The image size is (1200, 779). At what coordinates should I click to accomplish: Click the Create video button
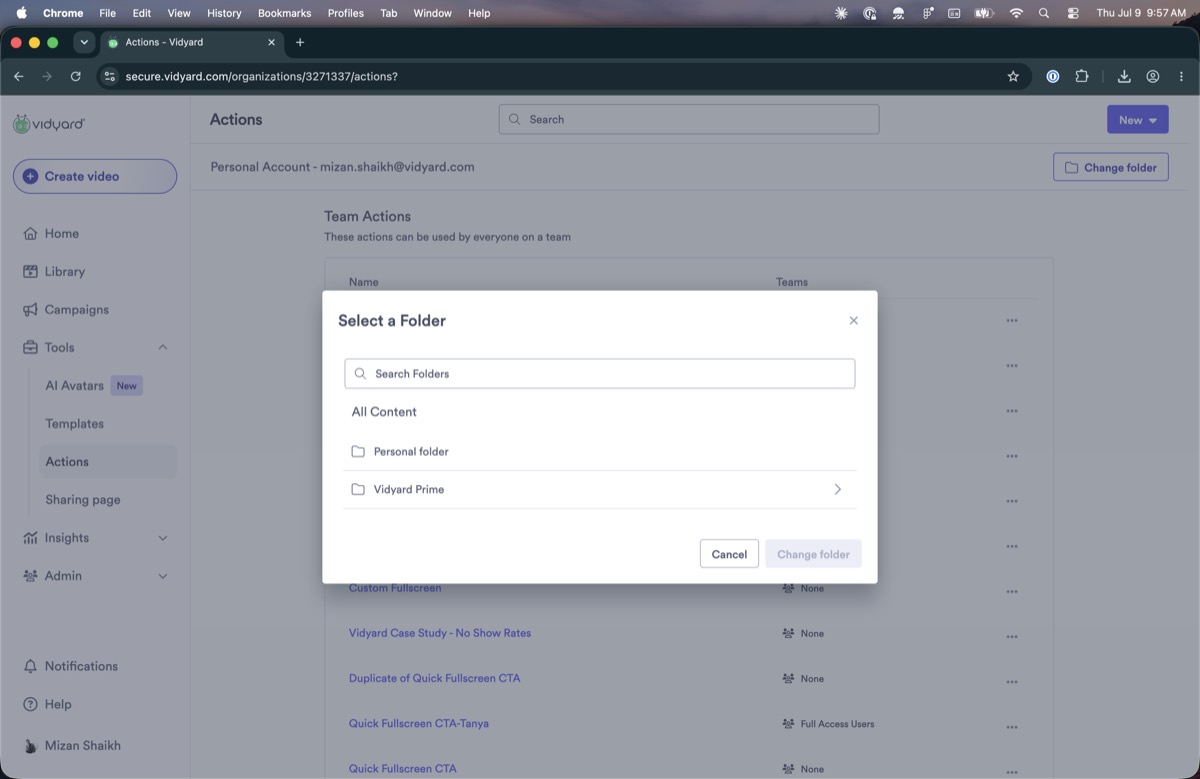coord(95,176)
